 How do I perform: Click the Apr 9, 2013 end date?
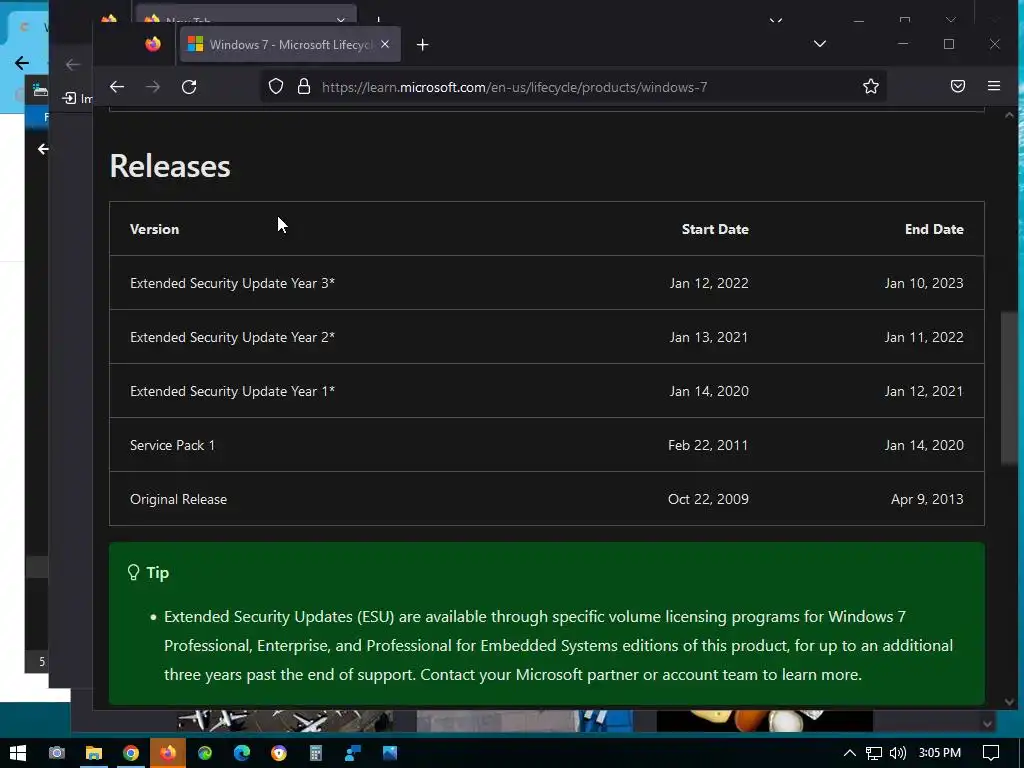coord(927,500)
